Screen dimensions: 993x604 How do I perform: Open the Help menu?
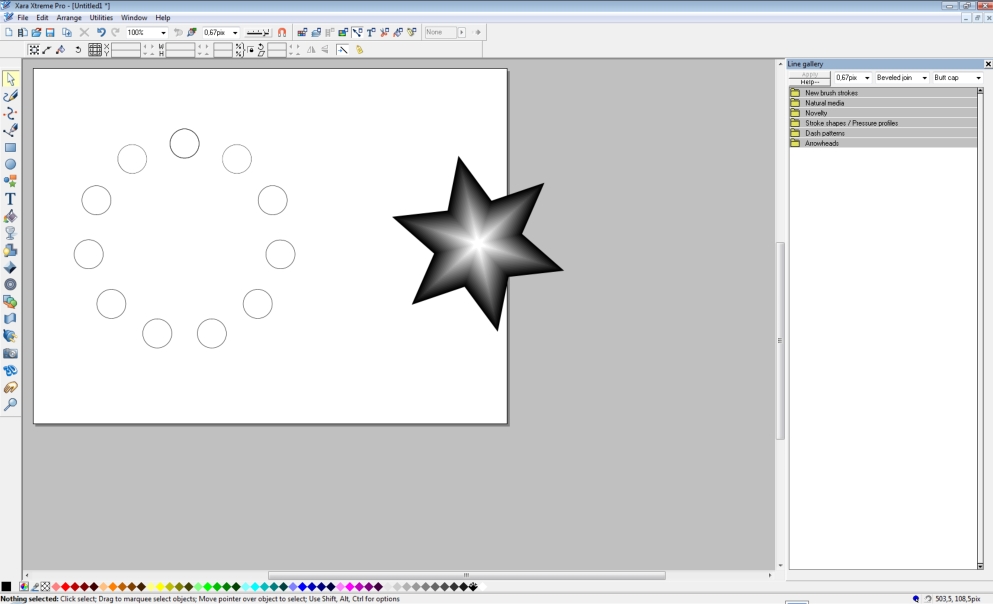coord(163,18)
